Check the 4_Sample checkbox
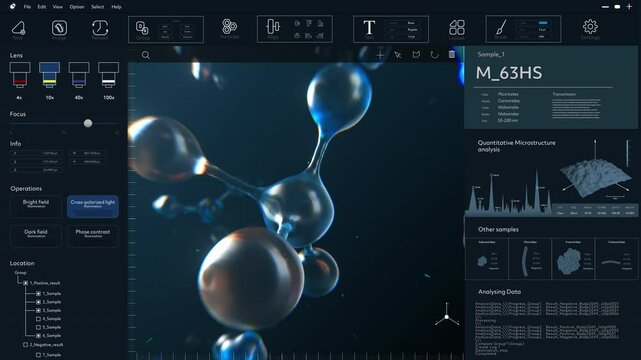The height and width of the screenshot is (360, 641). 38,319
